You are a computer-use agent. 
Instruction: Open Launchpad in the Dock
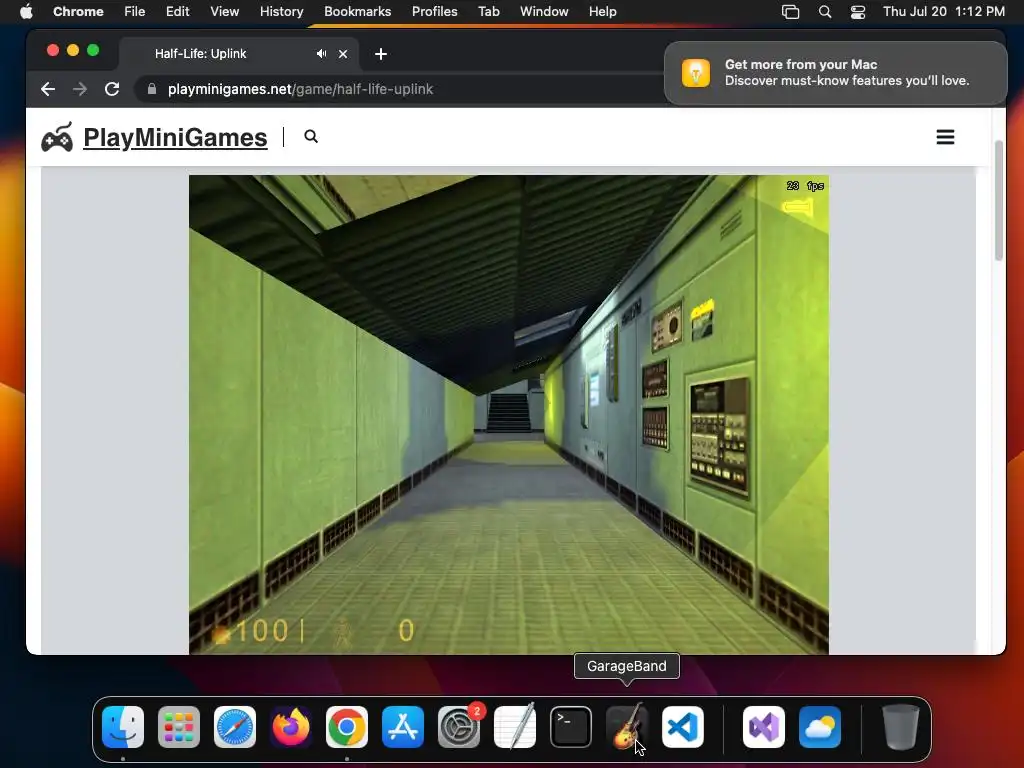(x=179, y=727)
